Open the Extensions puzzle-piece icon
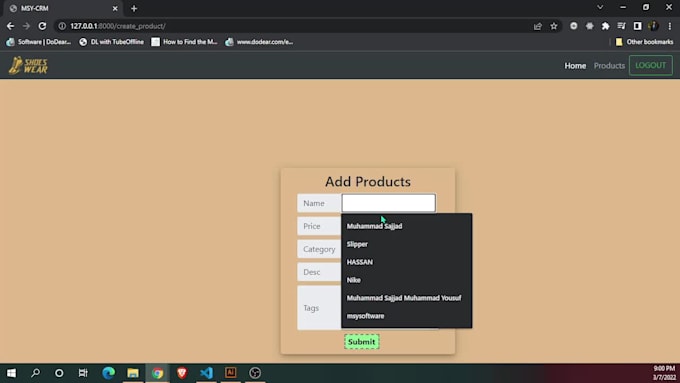Image resolution: width=680 pixels, height=383 pixels. [x=605, y=26]
